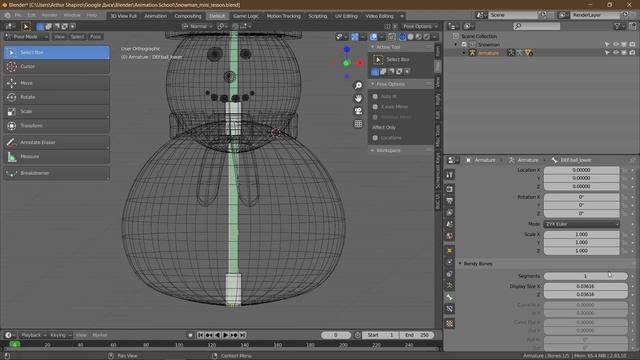Collapse the Pose Options panel
The image size is (640, 360).
pos(390,84)
